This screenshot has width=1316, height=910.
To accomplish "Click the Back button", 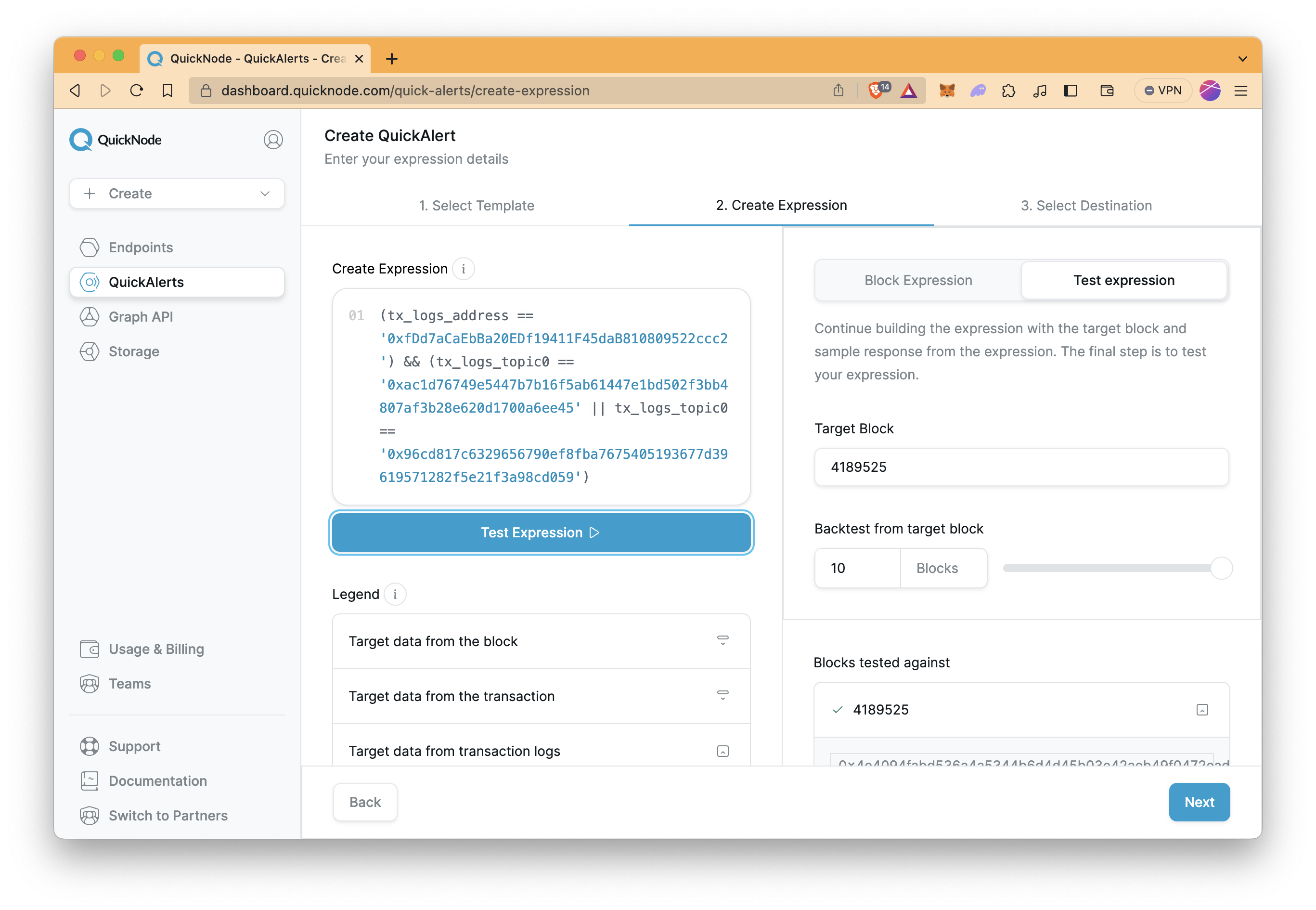I will 365,802.
